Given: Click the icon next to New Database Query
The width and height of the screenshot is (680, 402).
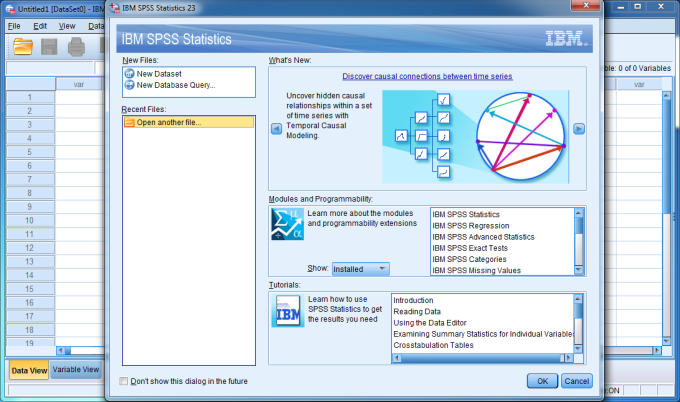Looking at the screenshot, I should pyautogui.click(x=129, y=85).
